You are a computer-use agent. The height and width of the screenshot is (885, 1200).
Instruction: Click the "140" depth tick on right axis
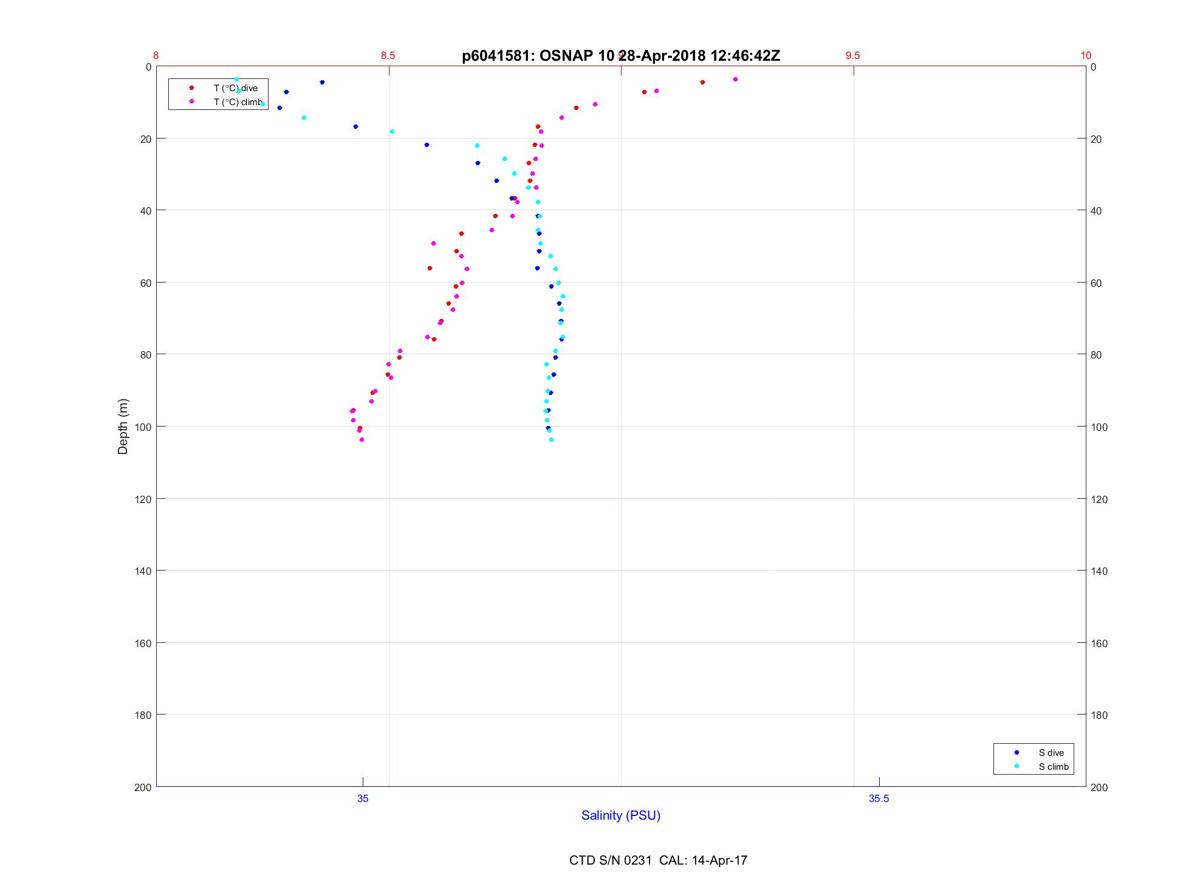1101,571
